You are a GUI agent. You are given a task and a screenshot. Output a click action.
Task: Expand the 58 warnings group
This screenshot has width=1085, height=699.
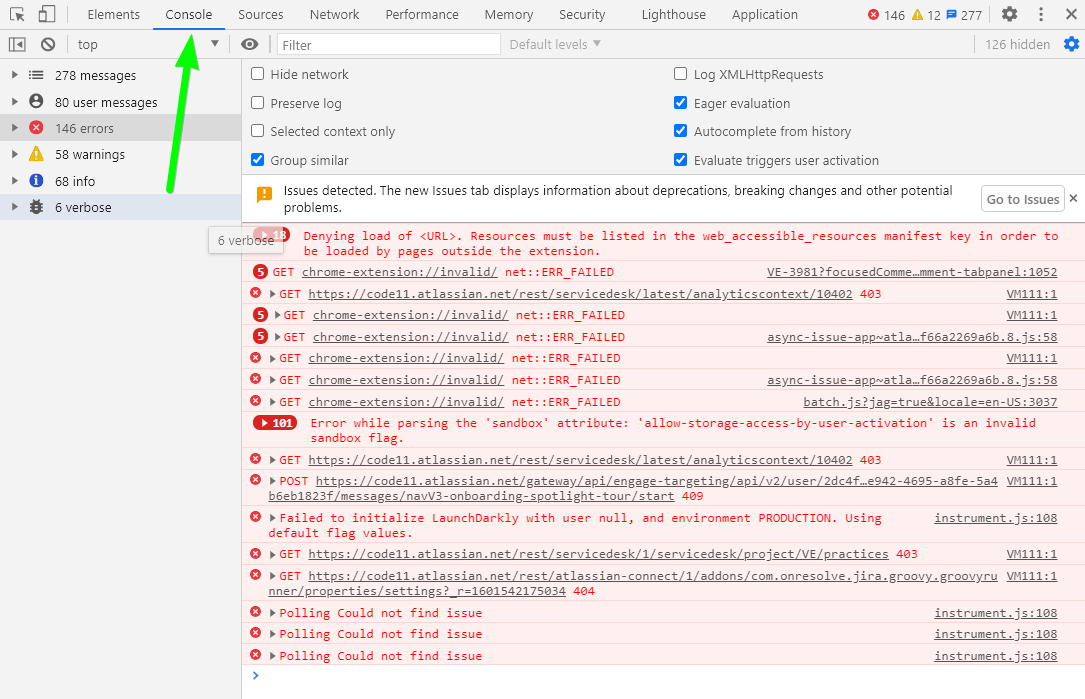[x=15, y=154]
